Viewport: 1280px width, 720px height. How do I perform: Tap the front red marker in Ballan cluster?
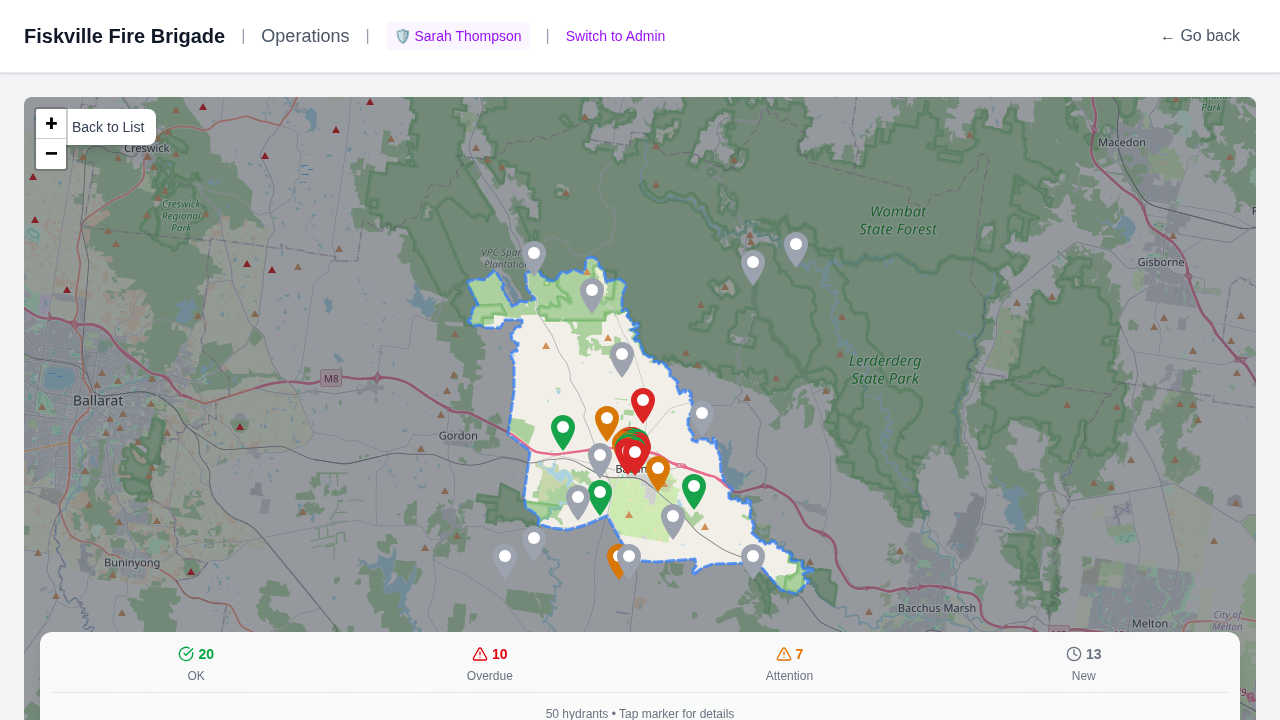[x=635, y=457]
